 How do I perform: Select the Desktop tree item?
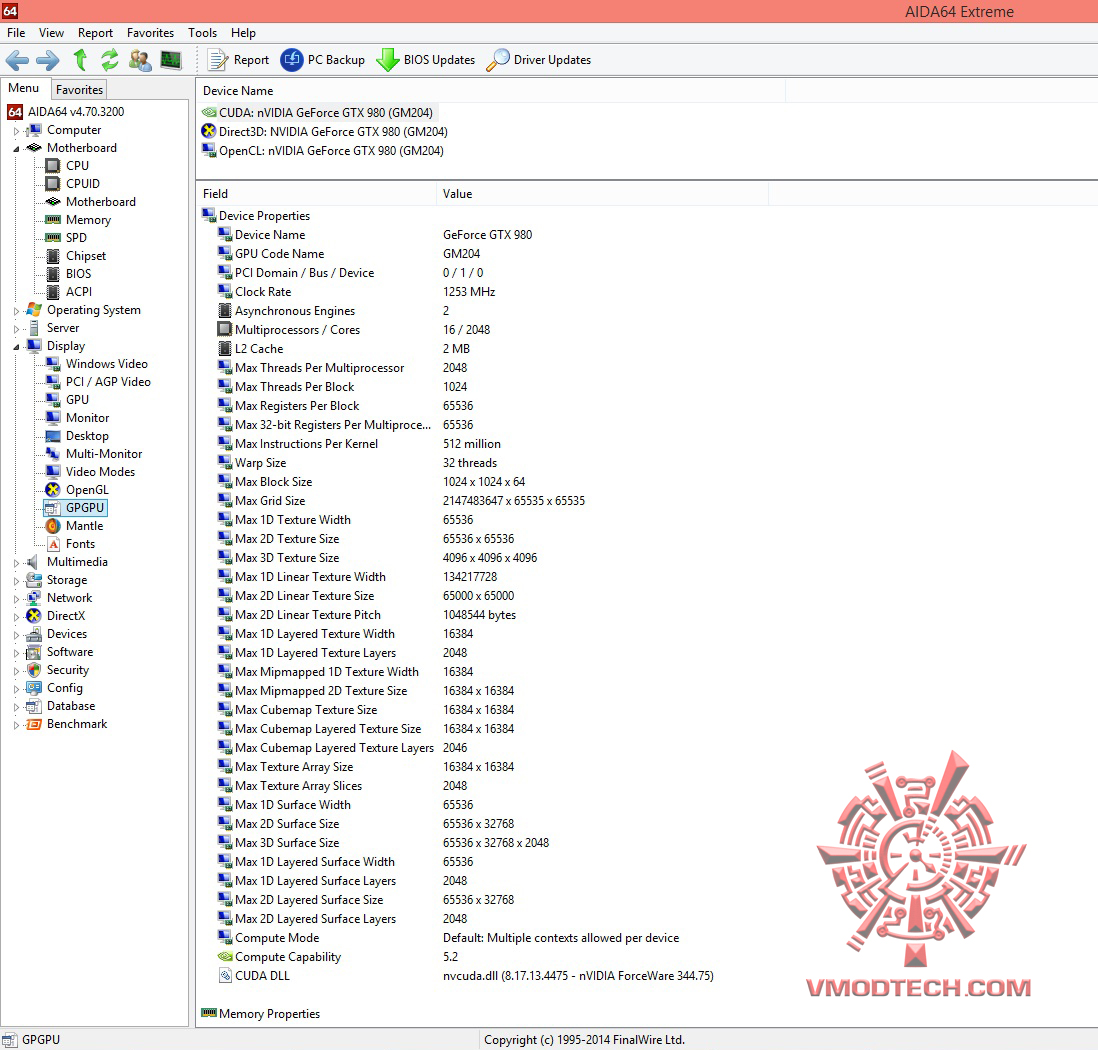[x=87, y=436]
